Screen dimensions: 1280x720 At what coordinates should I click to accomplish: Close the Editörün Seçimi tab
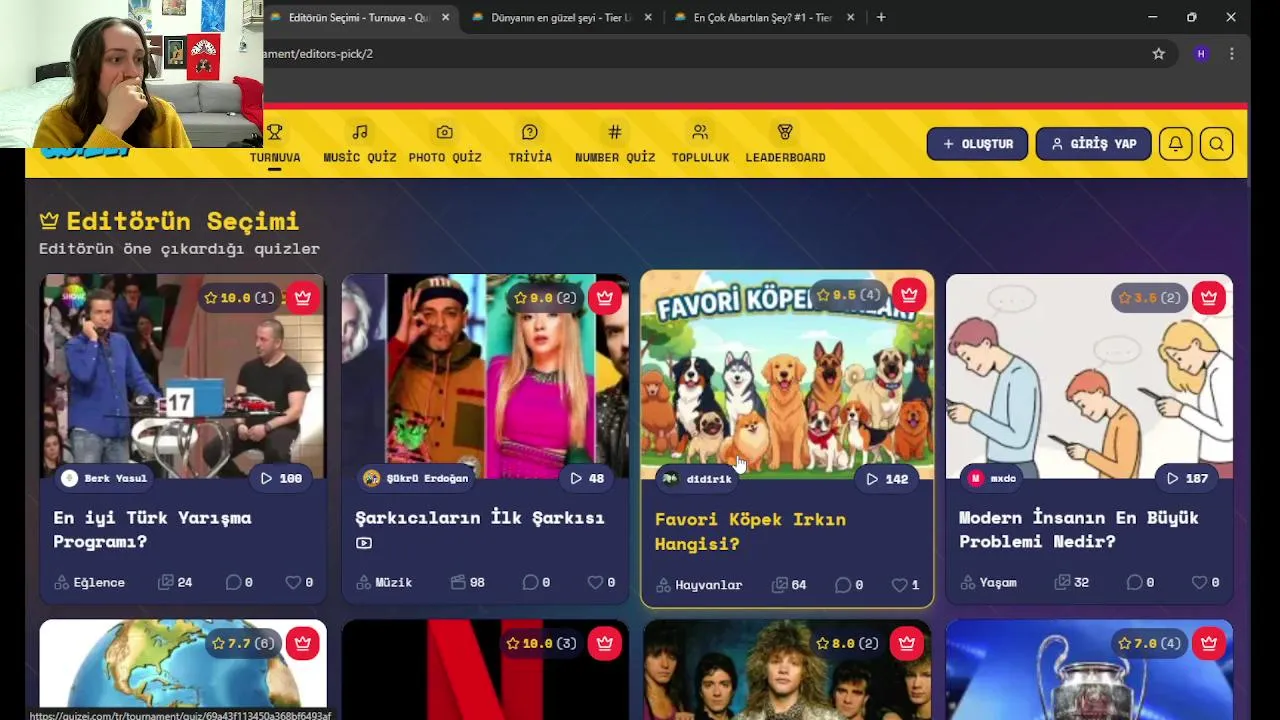coord(445,17)
